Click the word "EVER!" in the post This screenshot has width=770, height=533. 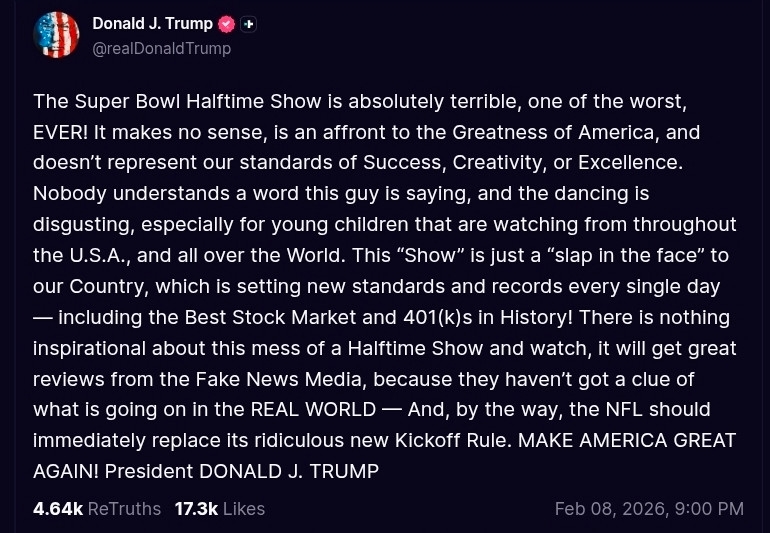(60, 132)
